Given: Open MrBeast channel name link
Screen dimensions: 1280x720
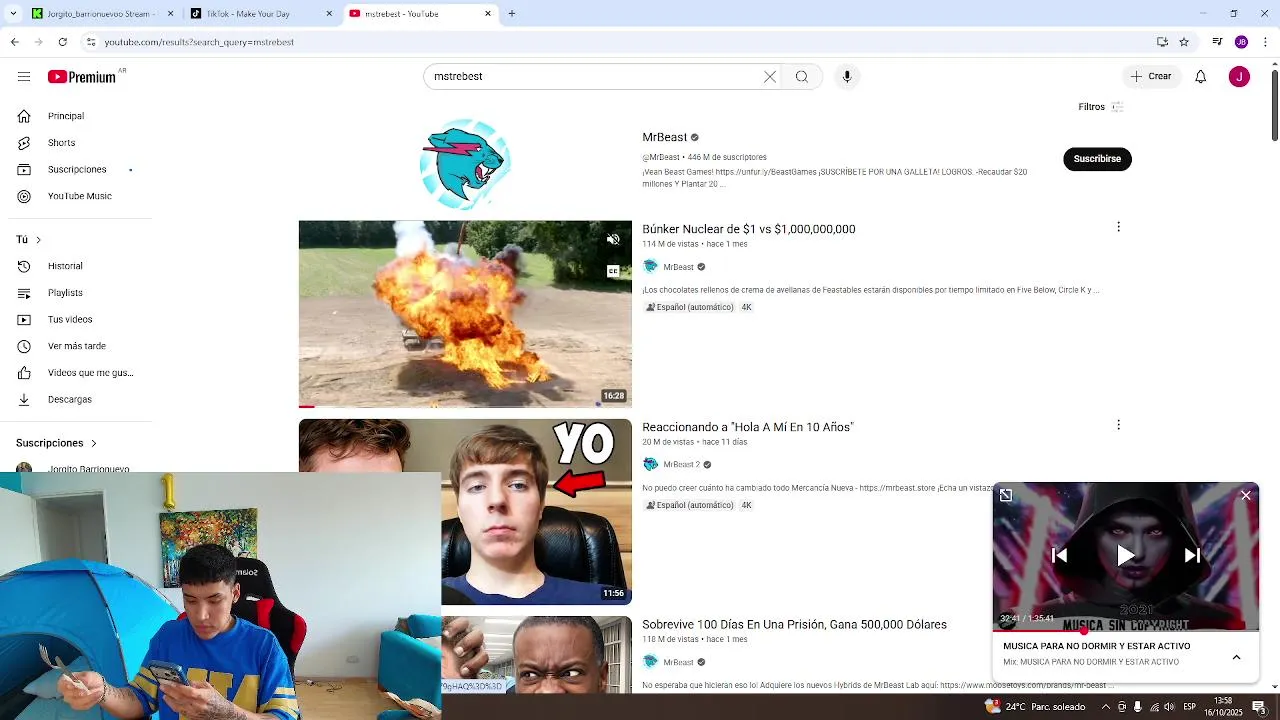Looking at the screenshot, I should click(665, 137).
